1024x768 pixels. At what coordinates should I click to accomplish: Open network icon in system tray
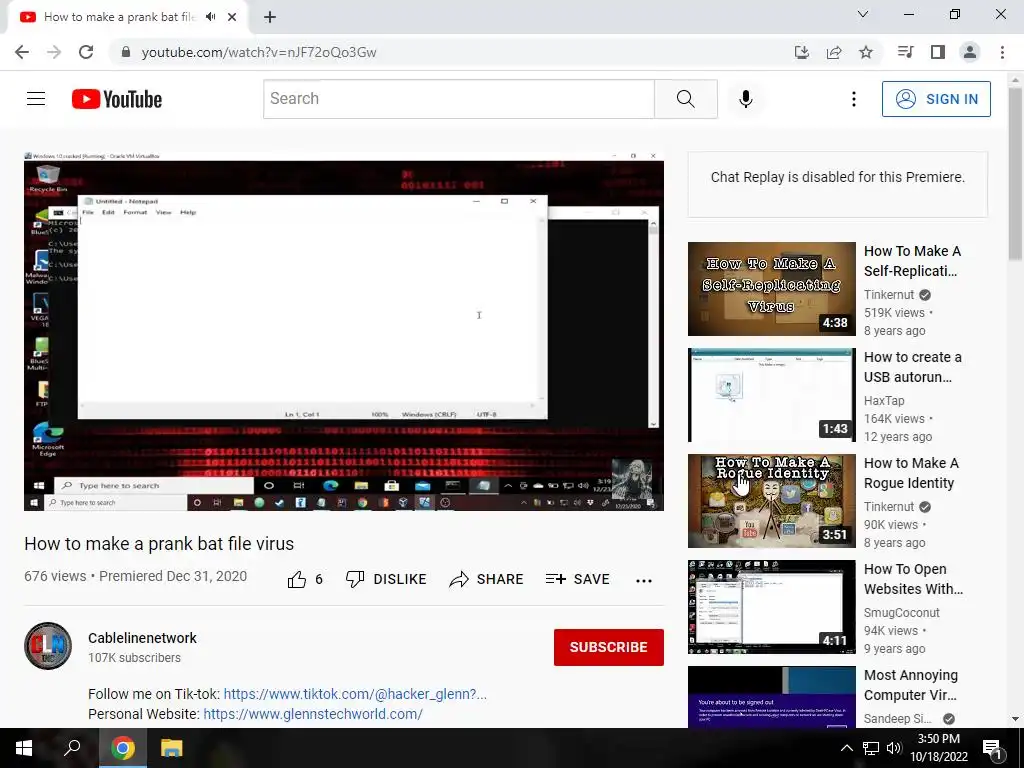[871, 748]
